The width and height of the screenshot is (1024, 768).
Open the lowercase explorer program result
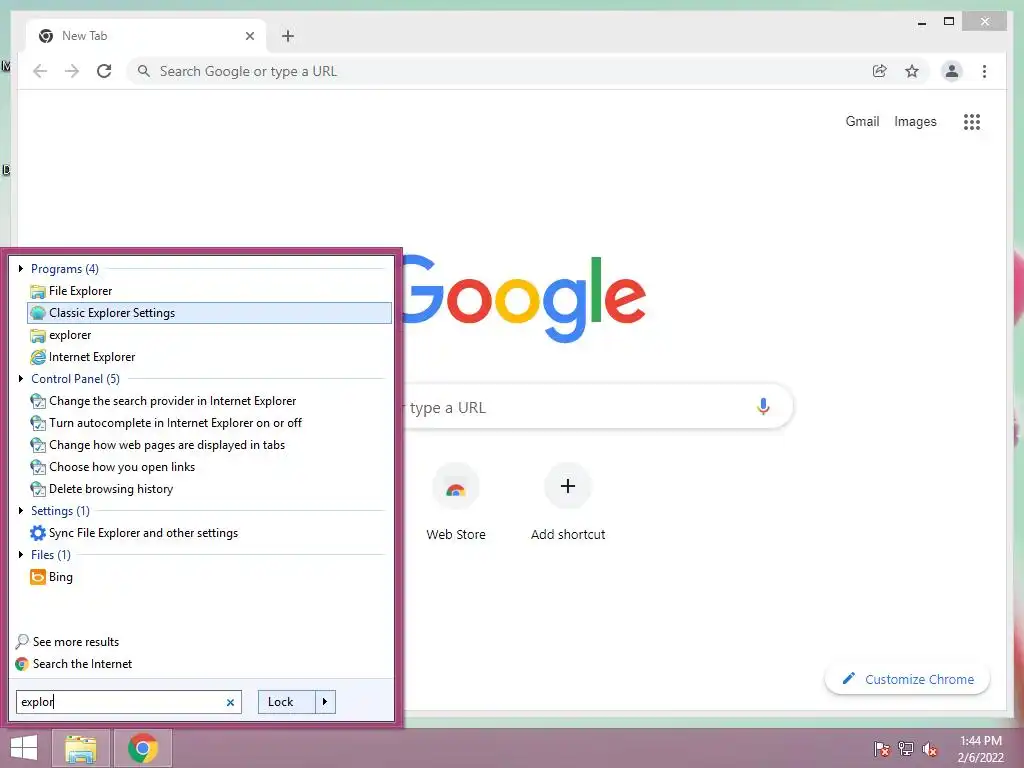point(209,335)
